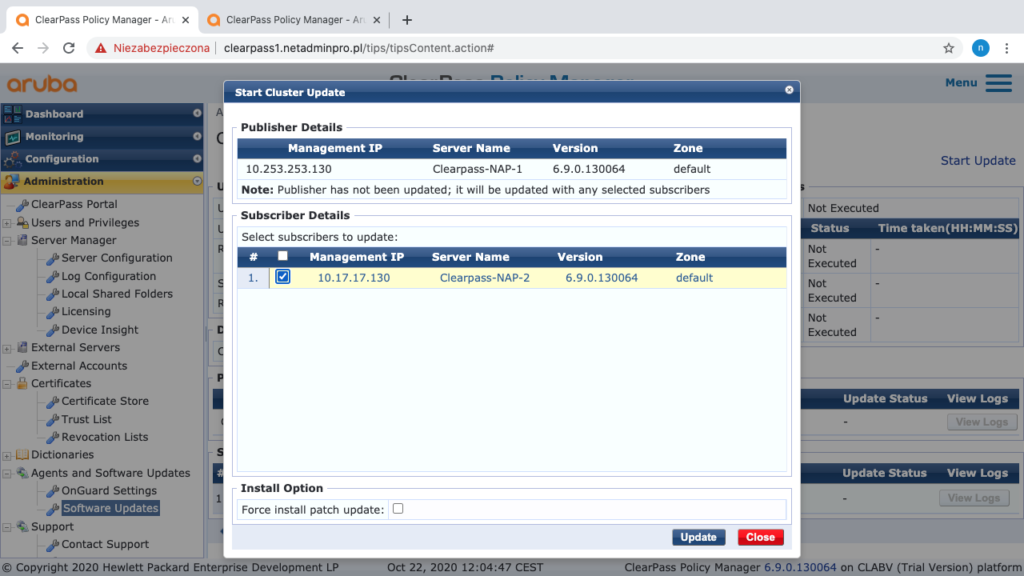The image size is (1024, 576).
Task: Click the Monitoring section icon
Action: click(x=13, y=137)
